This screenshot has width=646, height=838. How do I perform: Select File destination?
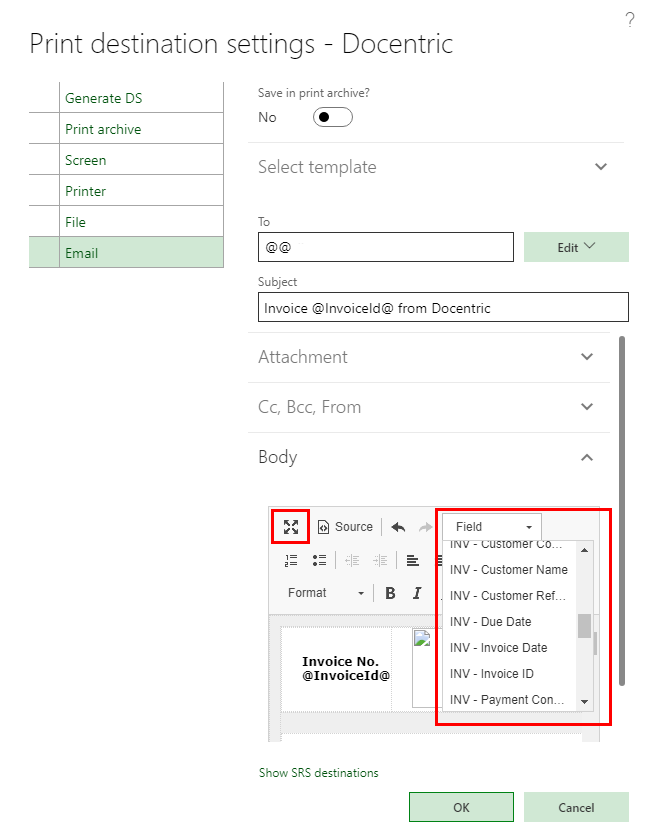tap(141, 222)
